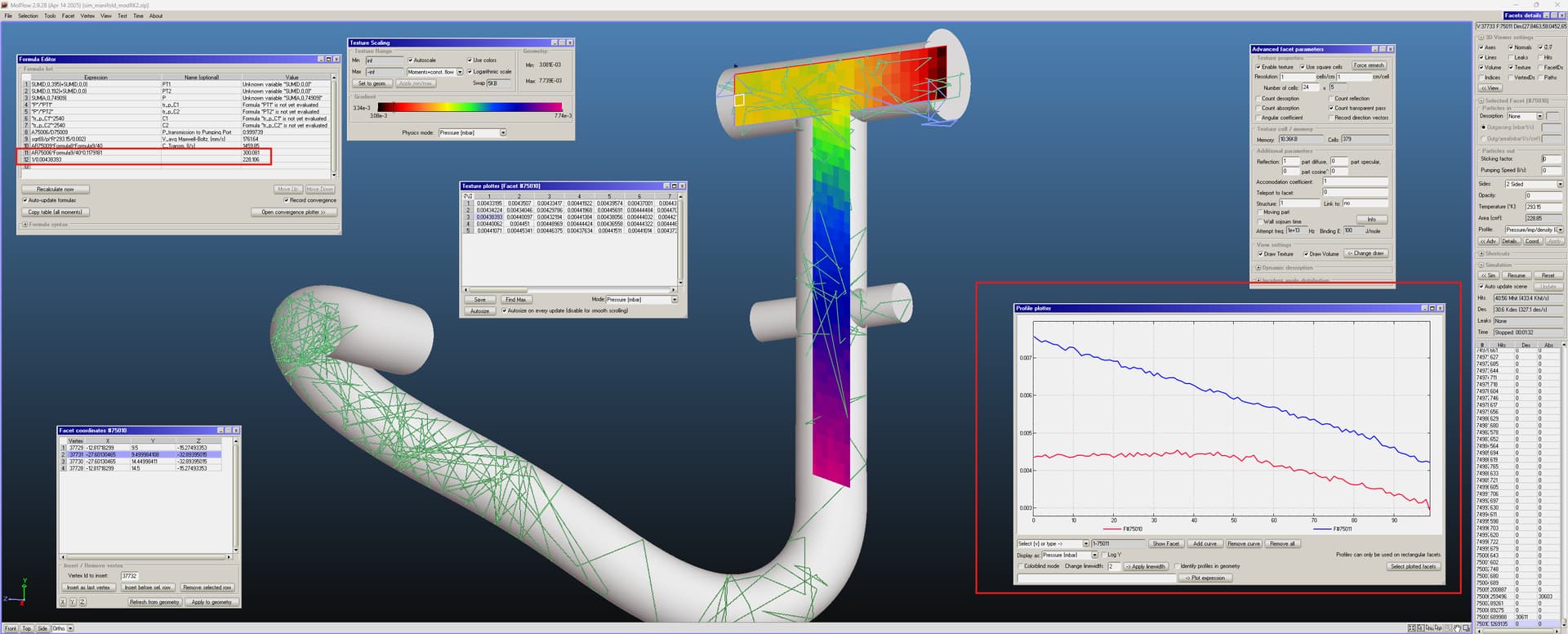Toggle the Auto update scene checkbox
Image resolution: width=1568 pixels, height=634 pixels.
coord(1481,287)
